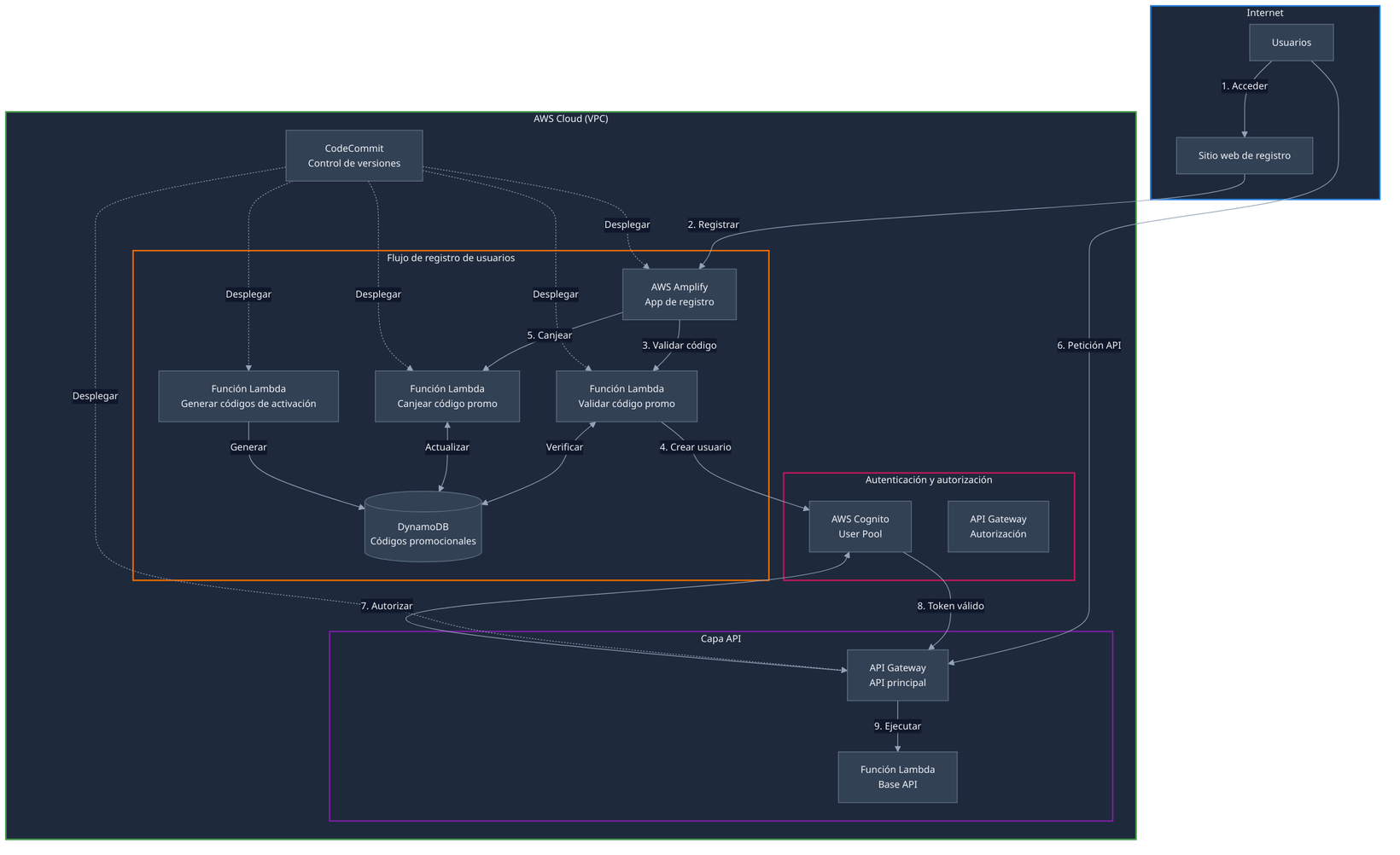This screenshot has width=1400, height=855.
Task: Select the Autenticación y autorización group border
Action: click(x=930, y=480)
